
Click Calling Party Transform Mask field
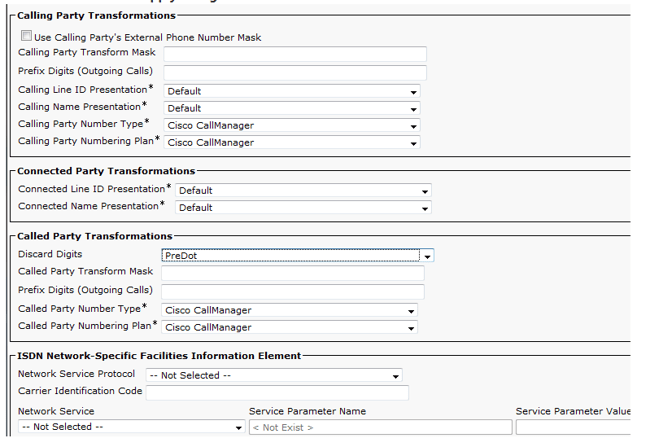point(295,54)
